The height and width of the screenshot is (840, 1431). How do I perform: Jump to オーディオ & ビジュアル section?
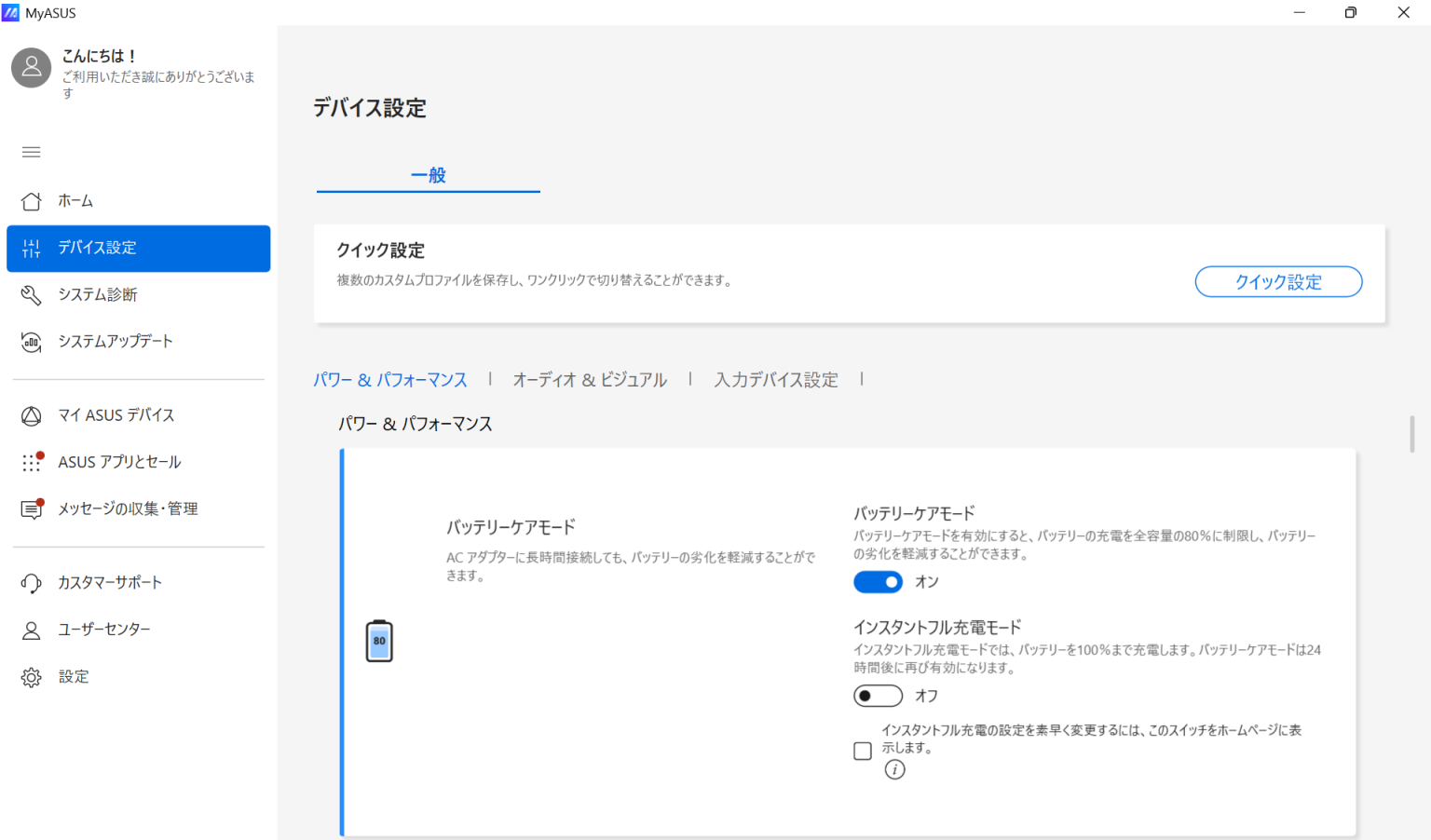[590, 380]
